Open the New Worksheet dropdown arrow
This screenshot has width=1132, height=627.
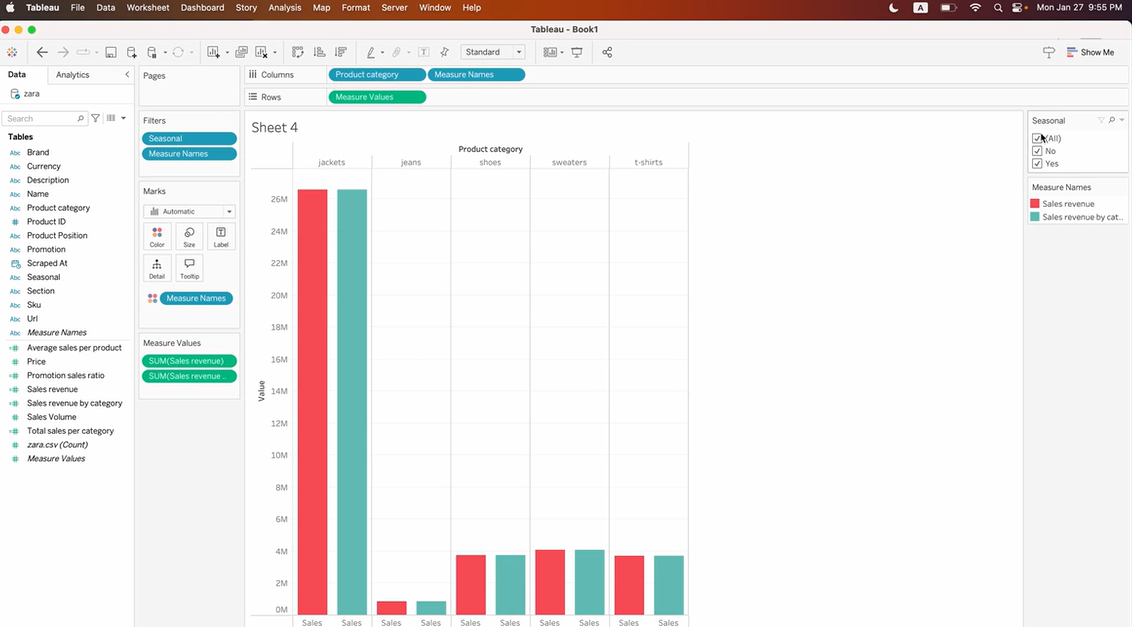pyautogui.click(x=227, y=52)
